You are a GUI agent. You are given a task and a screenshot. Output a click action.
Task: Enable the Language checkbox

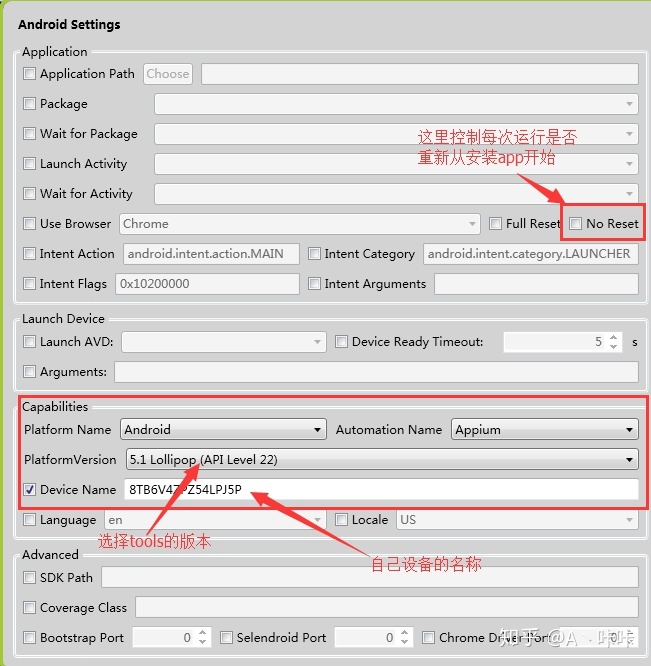29,519
